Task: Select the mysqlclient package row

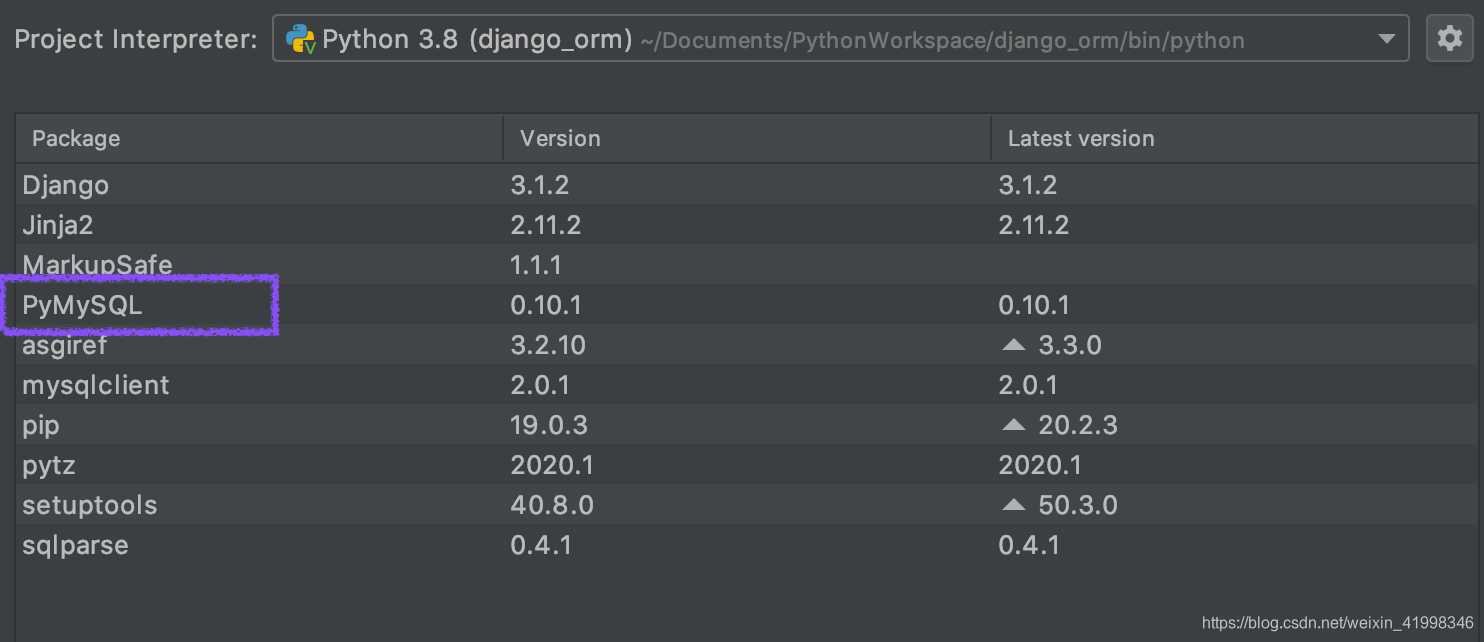Action: 95,384
